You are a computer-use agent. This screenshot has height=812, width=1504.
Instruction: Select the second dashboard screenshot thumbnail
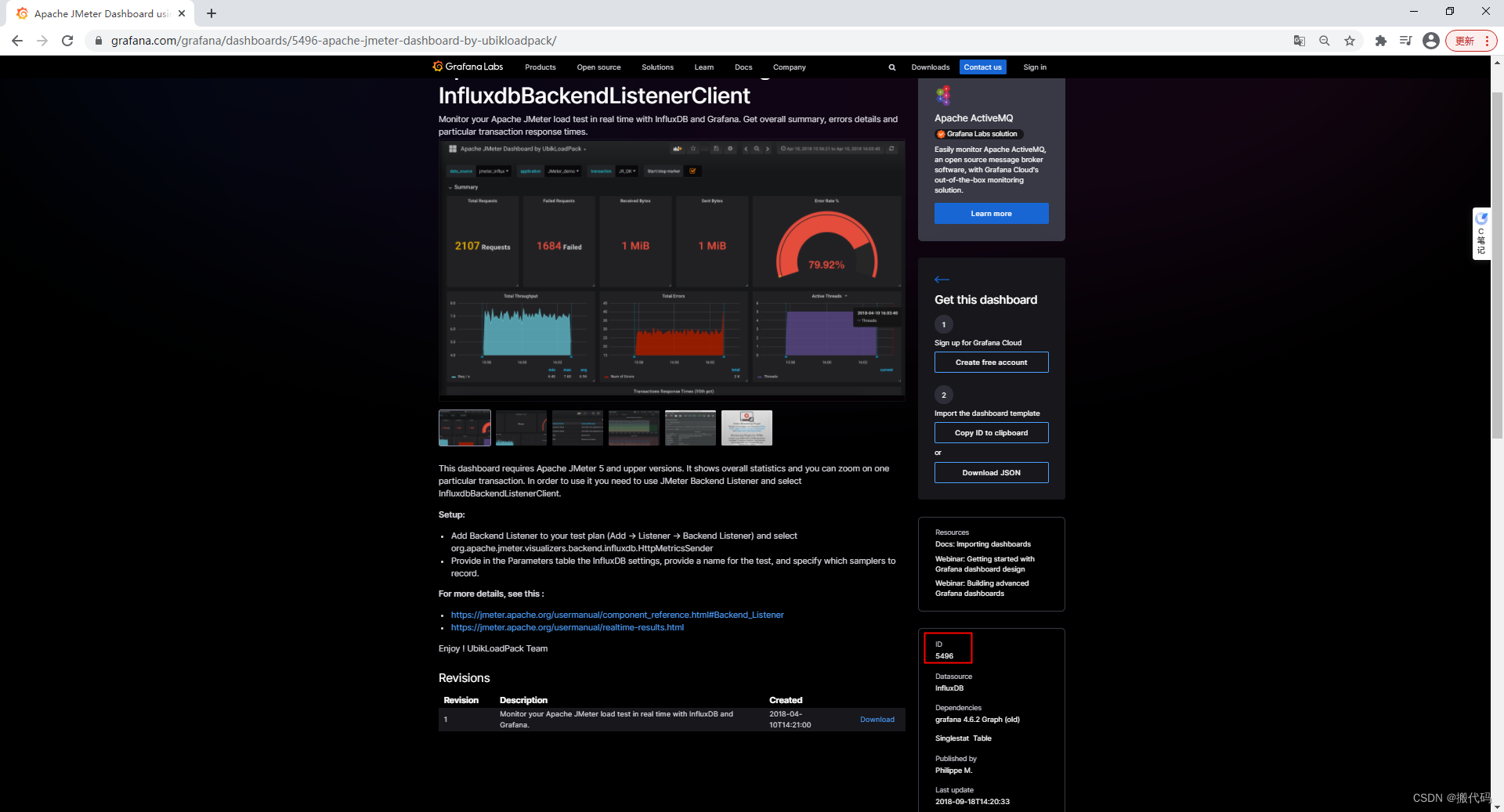521,428
